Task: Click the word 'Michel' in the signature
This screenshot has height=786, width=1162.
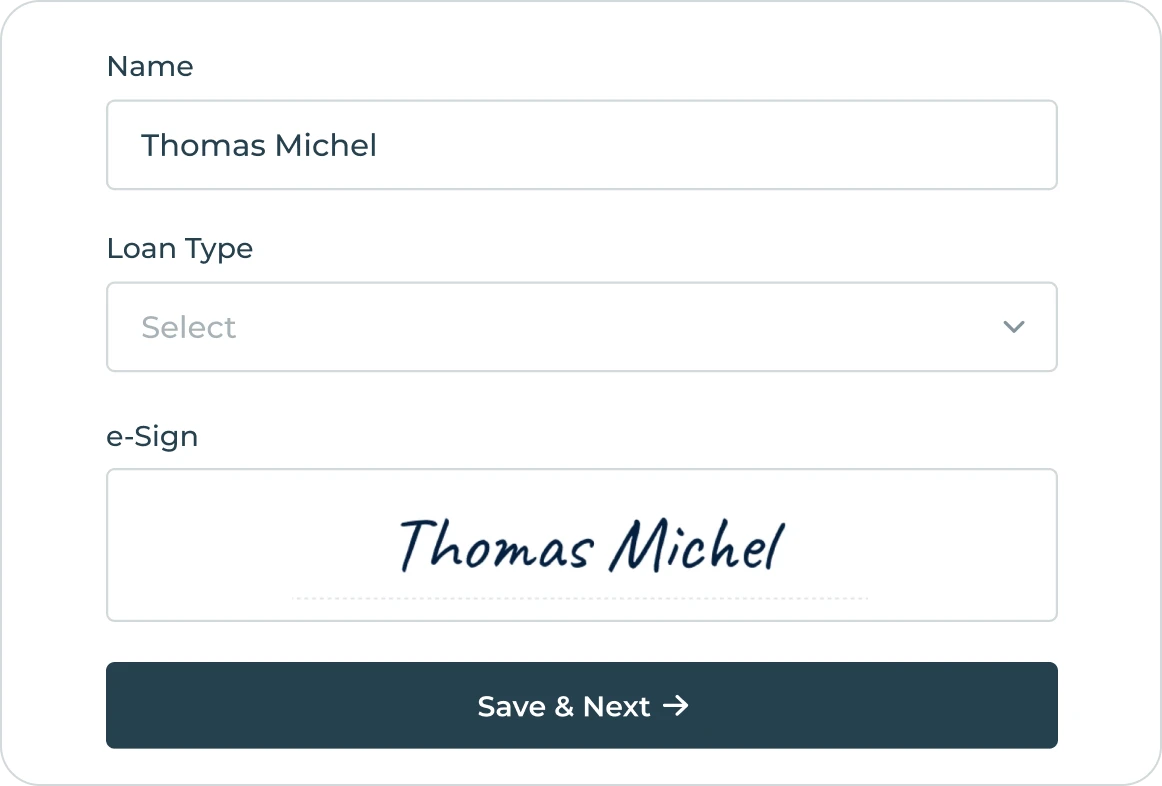Action: click(698, 546)
